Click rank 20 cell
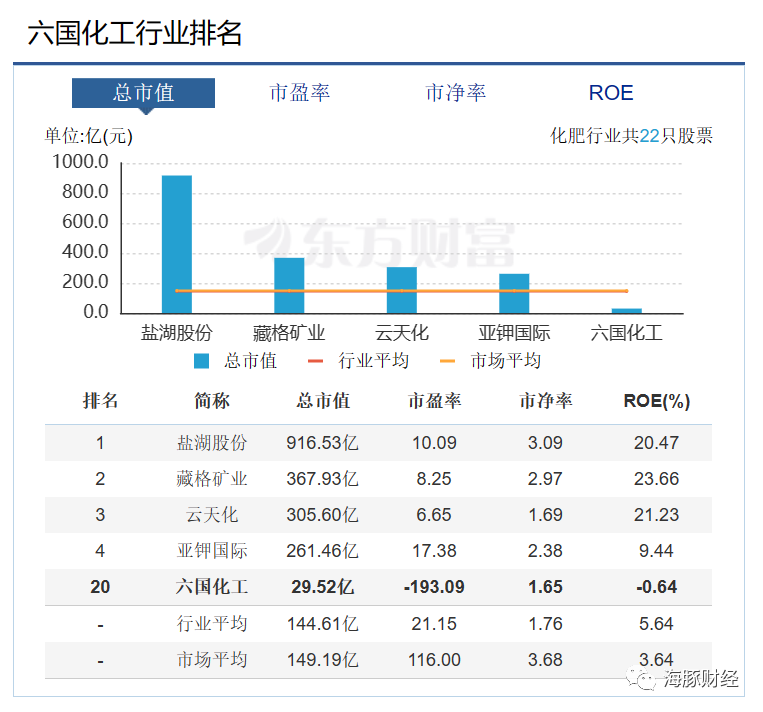 [100, 587]
